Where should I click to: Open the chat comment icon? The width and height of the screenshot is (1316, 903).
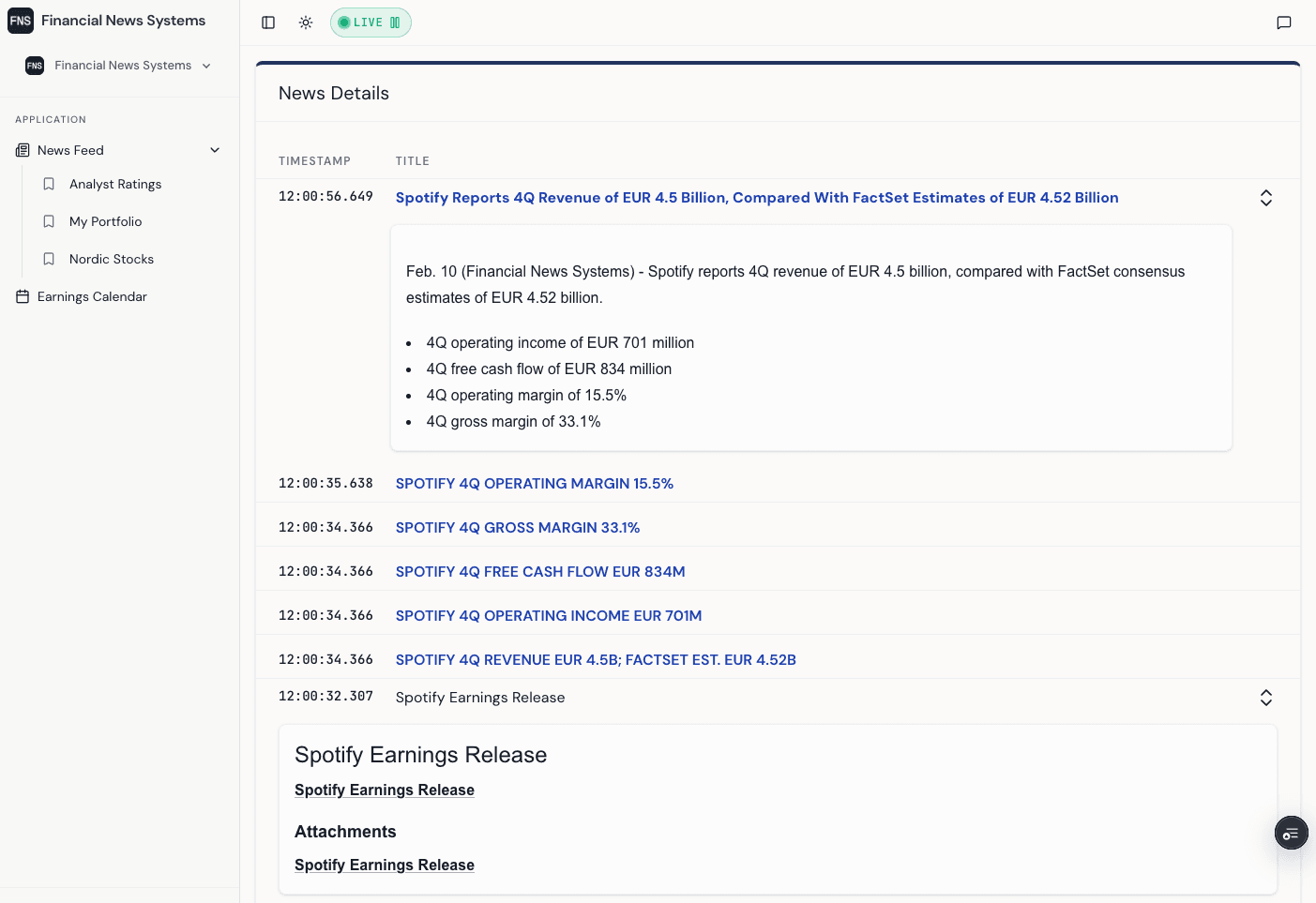(1284, 23)
